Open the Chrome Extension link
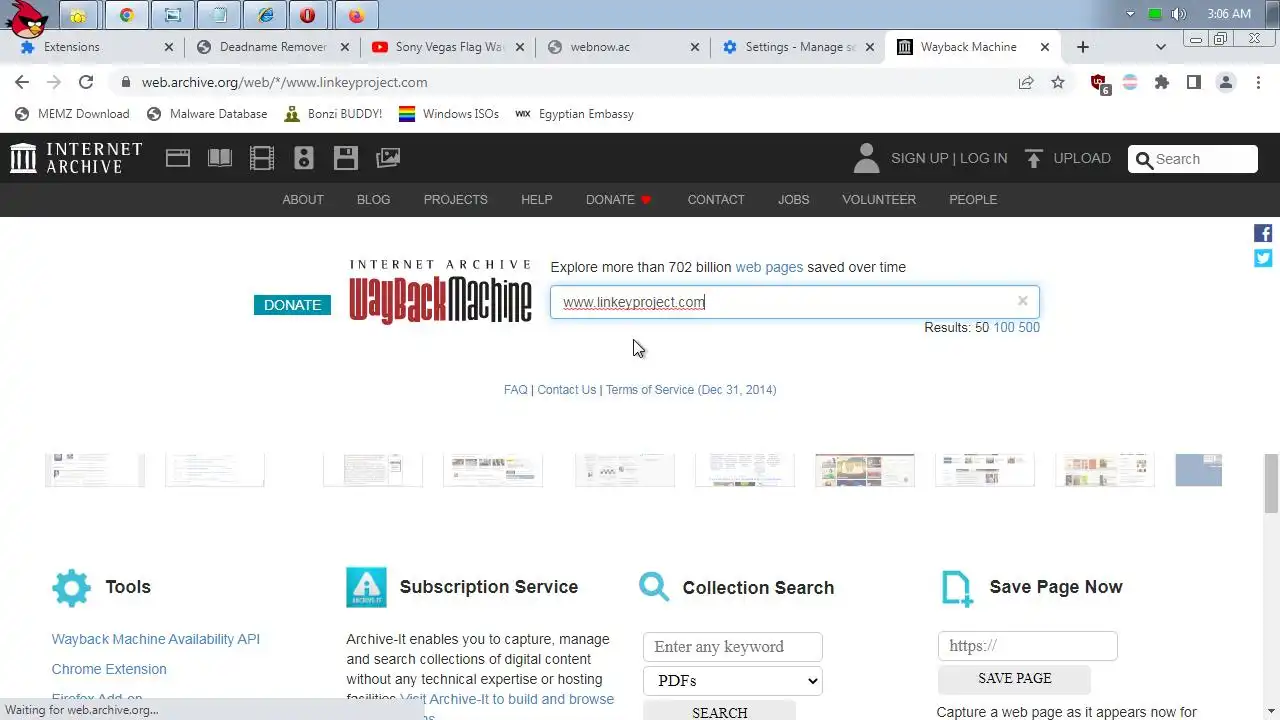The width and height of the screenshot is (1280, 720). (109, 669)
